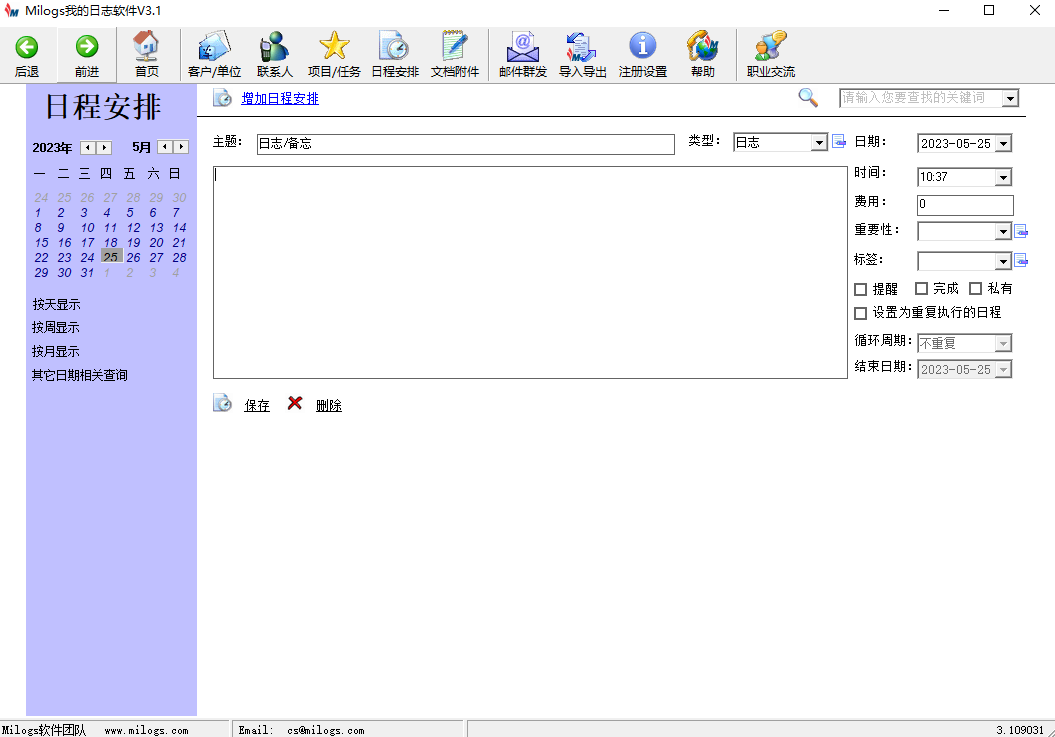The height and width of the screenshot is (737, 1055).
Task: Expand the search keyword dropdown arrow
Action: point(1010,98)
